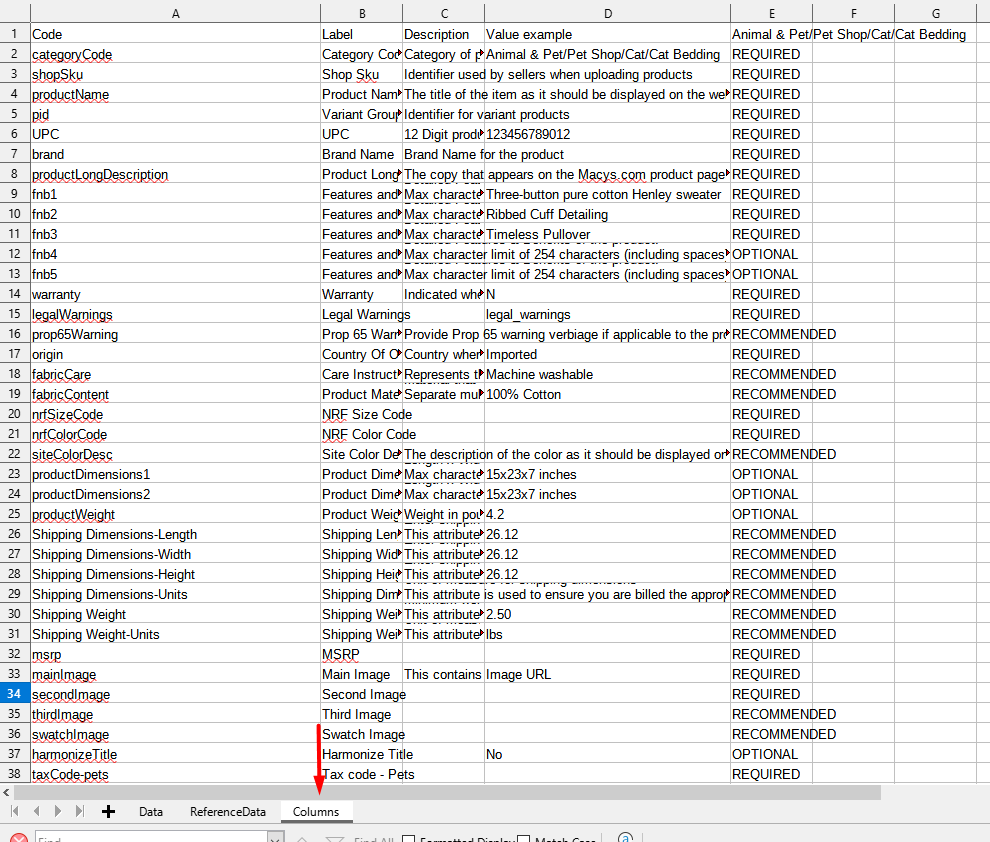This screenshot has width=990, height=842.
Task: Select the 'brand' cell in column A
Action: tap(176, 154)
